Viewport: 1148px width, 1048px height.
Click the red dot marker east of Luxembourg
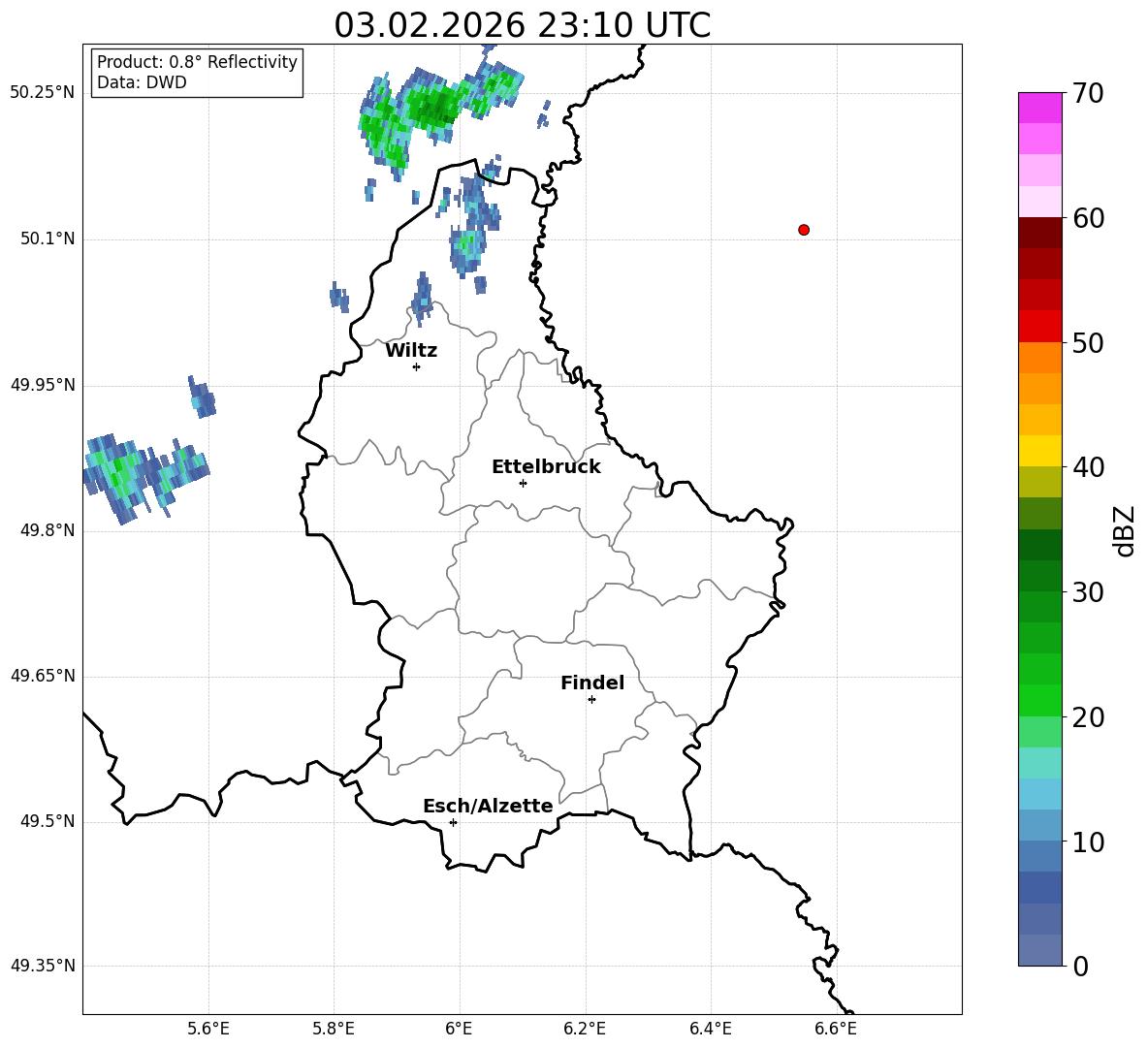(x=804, y=230)
